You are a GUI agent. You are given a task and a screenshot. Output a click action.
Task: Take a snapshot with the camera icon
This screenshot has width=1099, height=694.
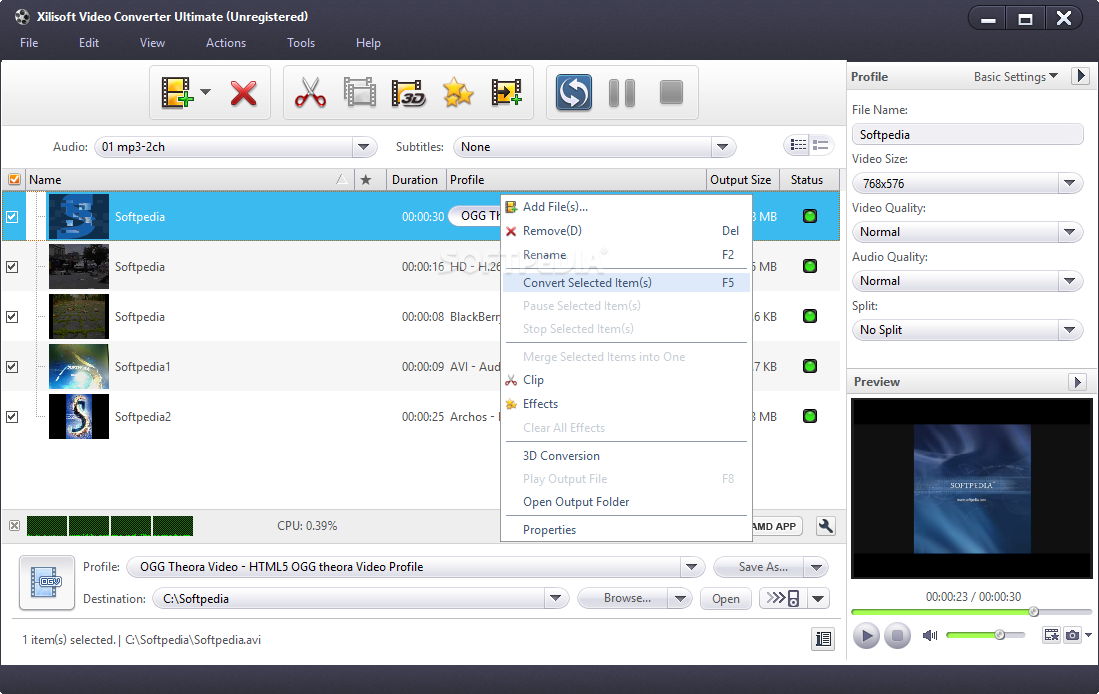click(x=1072, y=635)
